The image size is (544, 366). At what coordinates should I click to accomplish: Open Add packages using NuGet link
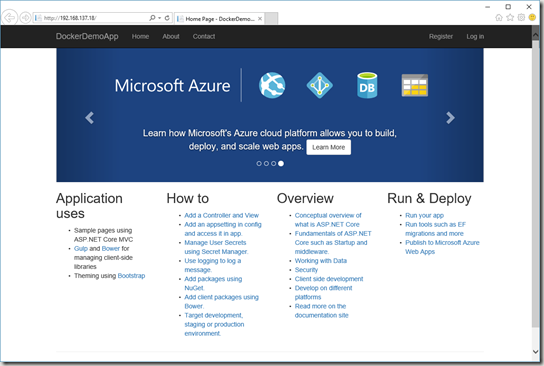[213, 283]
